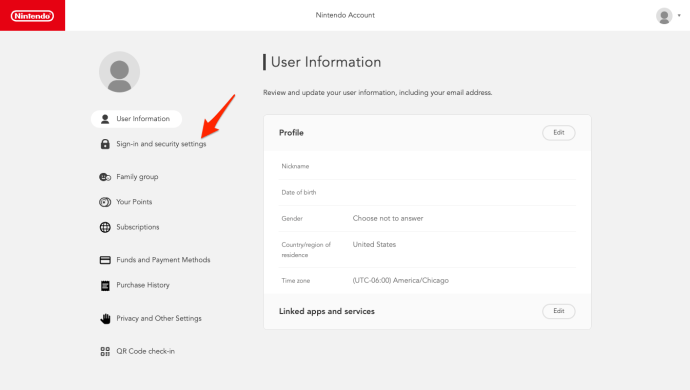The image size is (690, 390).
Task: Click the America/Chicago time zone value
Action: point(400,280)
